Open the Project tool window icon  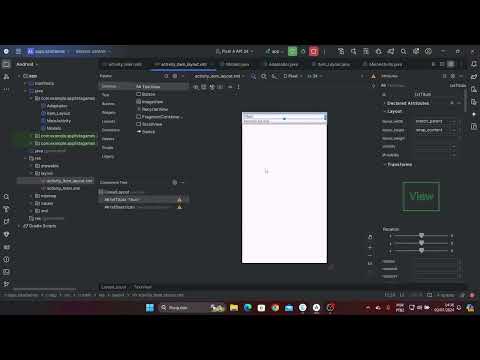[x=6, y=64]
